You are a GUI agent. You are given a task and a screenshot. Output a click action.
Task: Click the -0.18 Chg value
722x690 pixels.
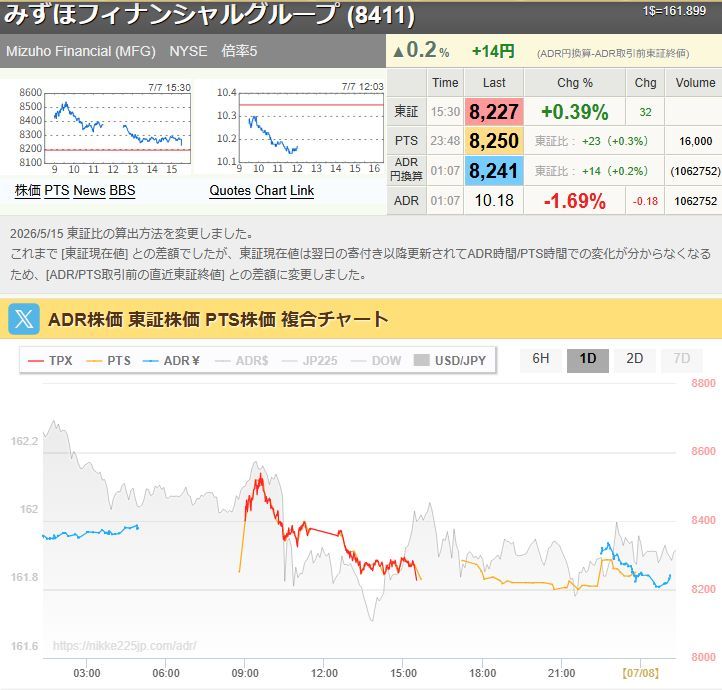coord(645,201)
